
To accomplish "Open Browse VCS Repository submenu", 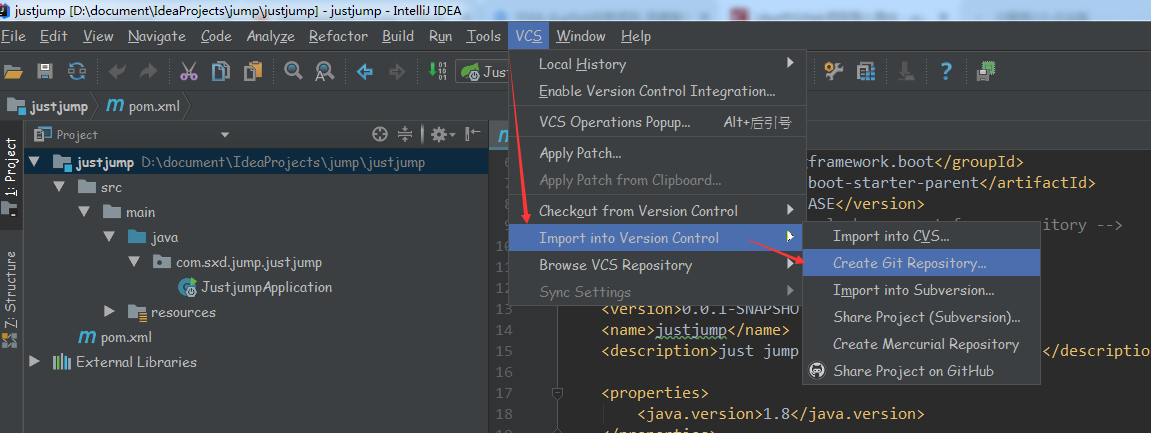I will pos(657,265).
